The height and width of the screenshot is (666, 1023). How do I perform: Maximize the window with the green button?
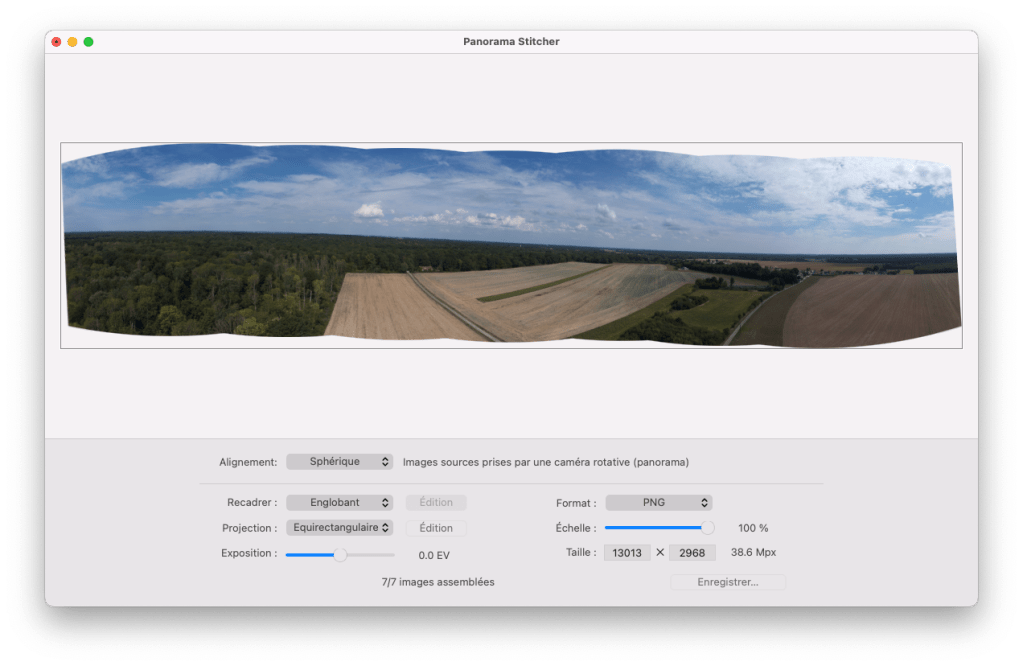click(88, 42)
